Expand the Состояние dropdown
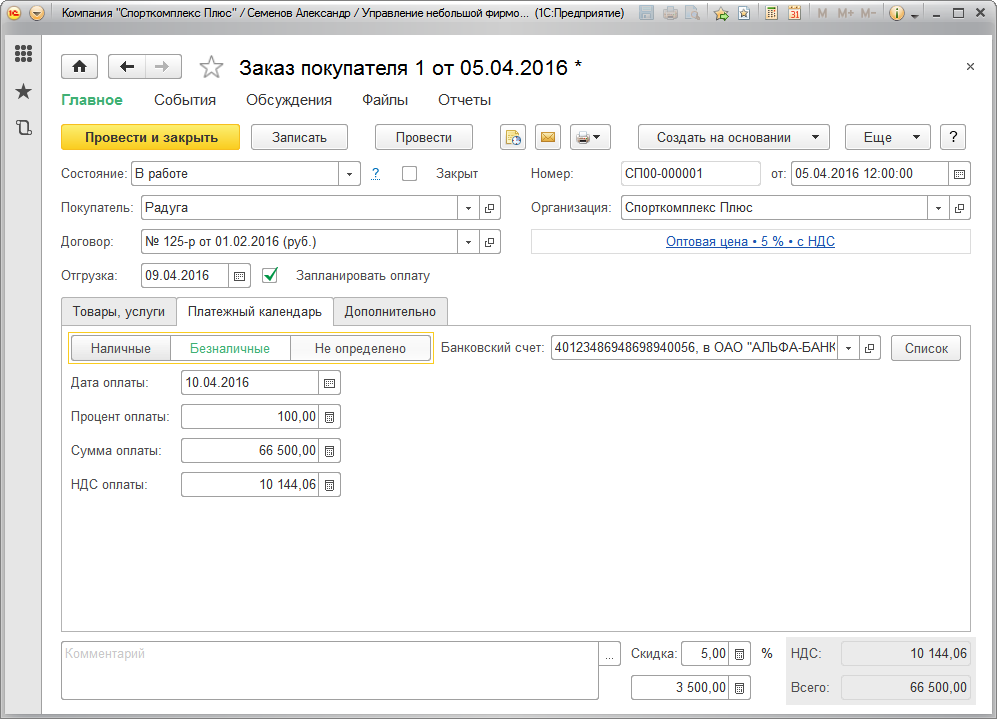 (x=349, y=174)
